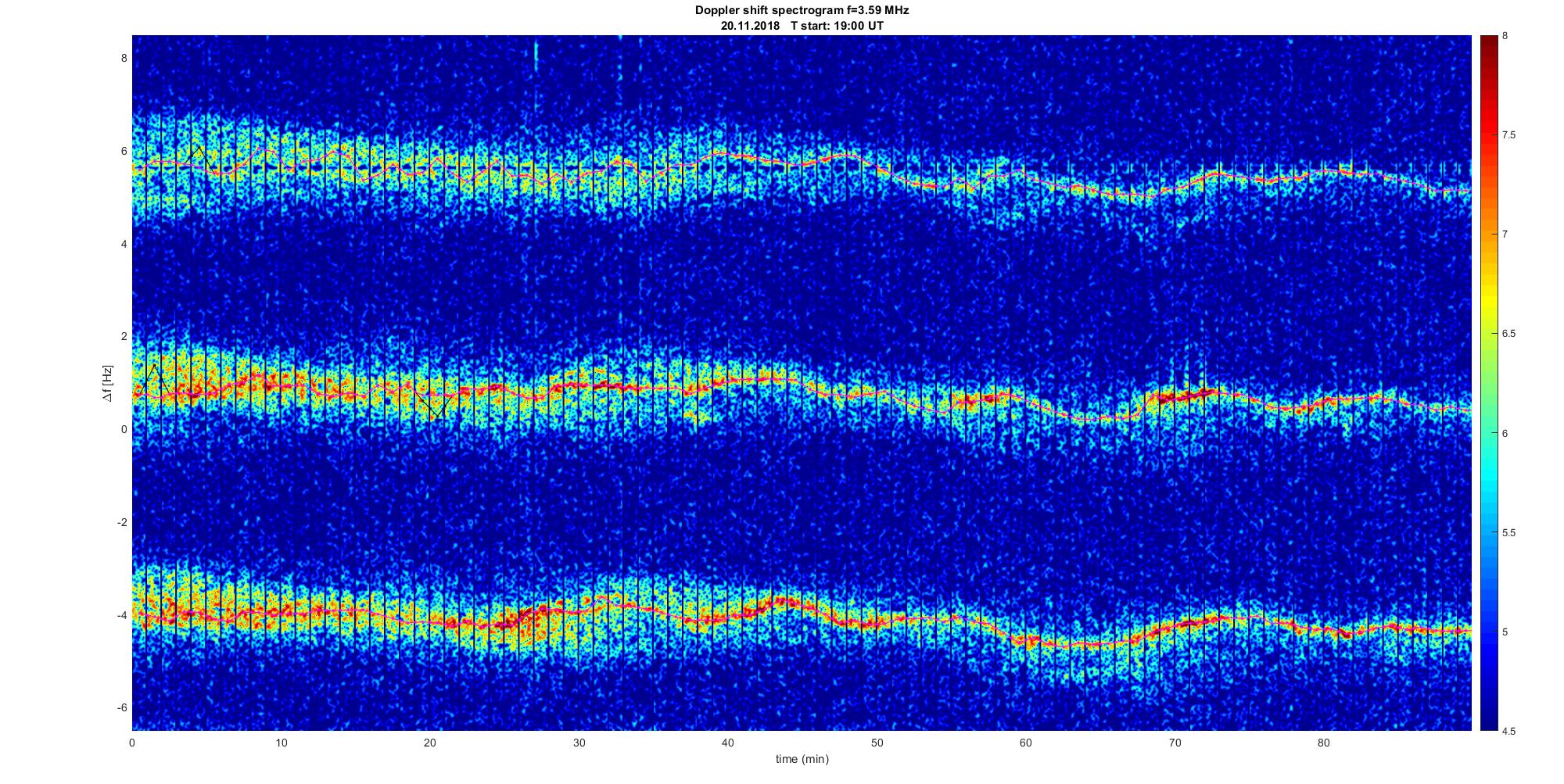The image size is (1564, 784).
Task: Click the x-axis tick label '10'
Action: 281,743
